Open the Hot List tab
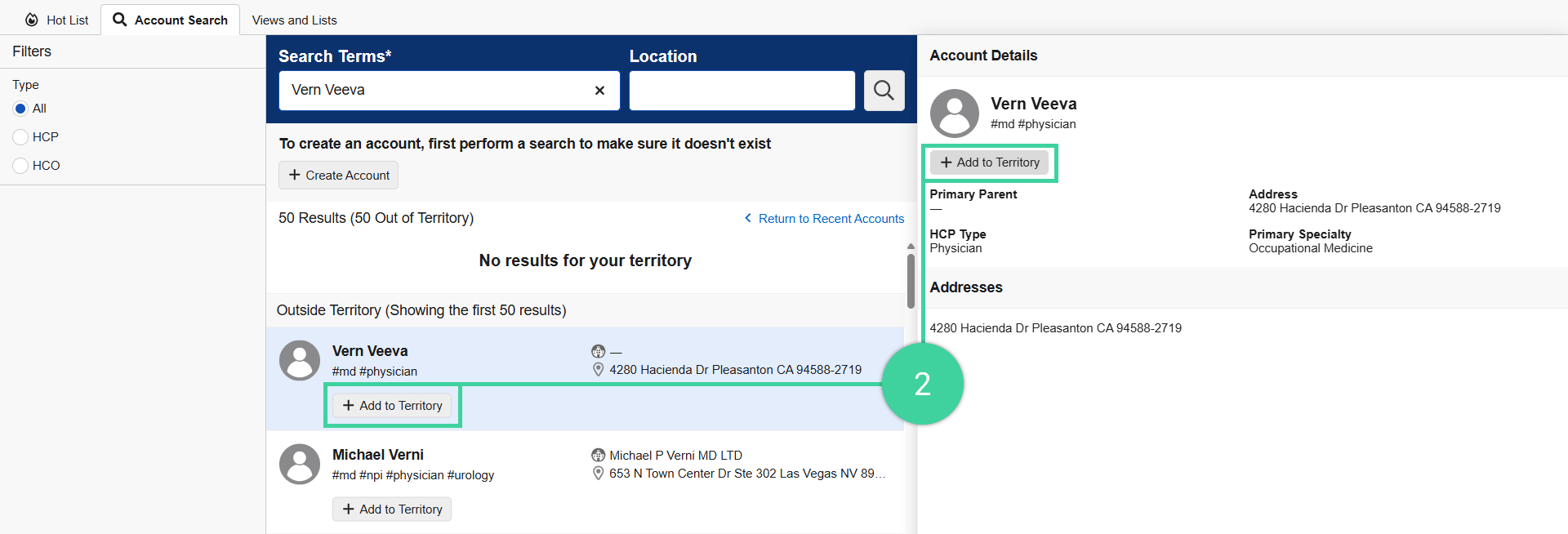Image resolution: width=1568 pixels, height=534 pixels. tap(56, 20)
